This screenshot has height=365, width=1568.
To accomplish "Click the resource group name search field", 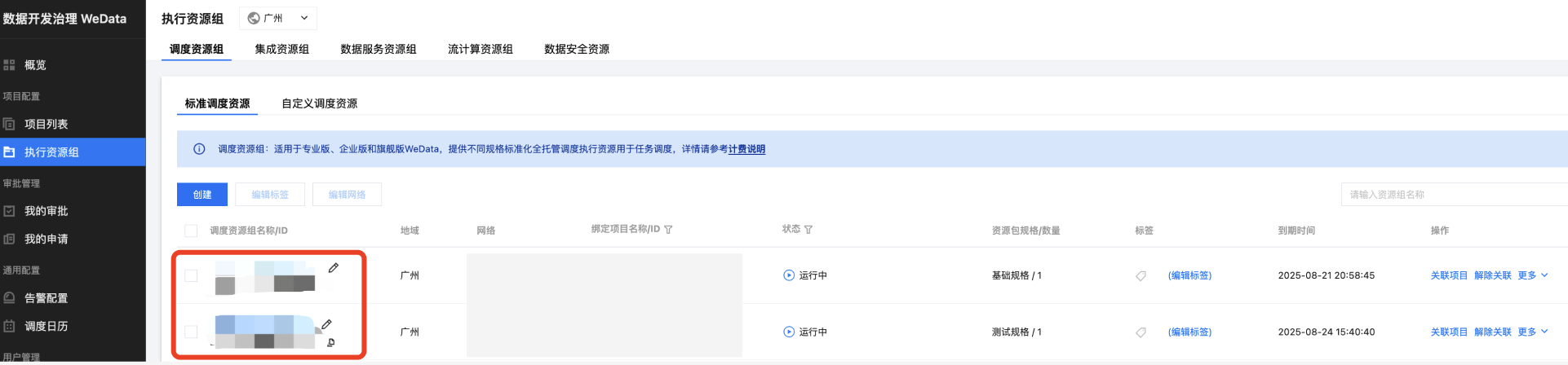I will coord(1452,195).
